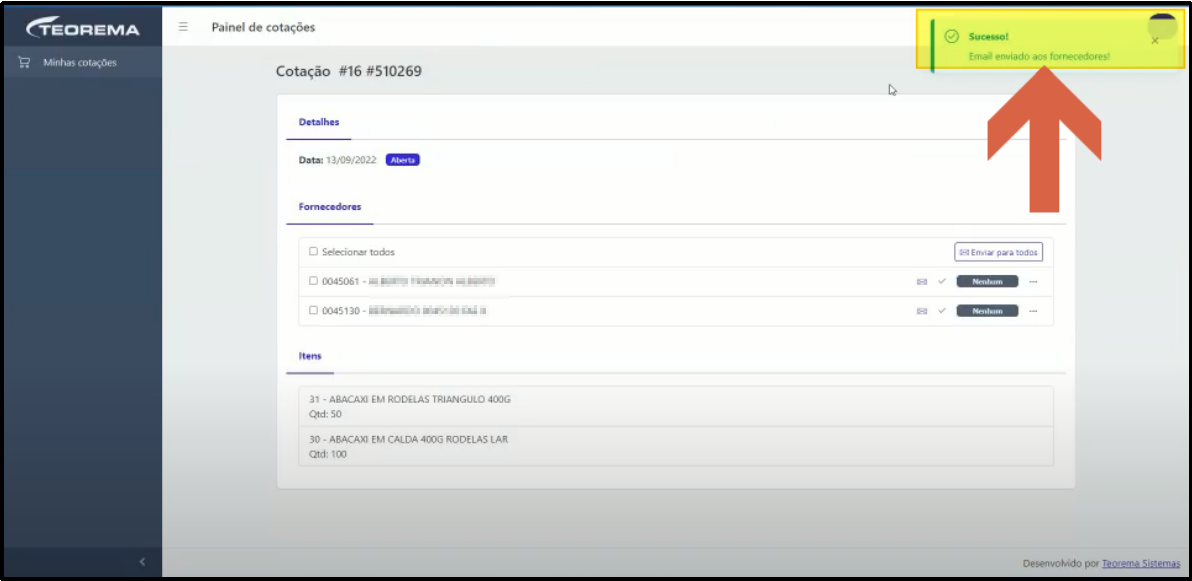Click the Qtd: 50 quantity text

(324, 414)
